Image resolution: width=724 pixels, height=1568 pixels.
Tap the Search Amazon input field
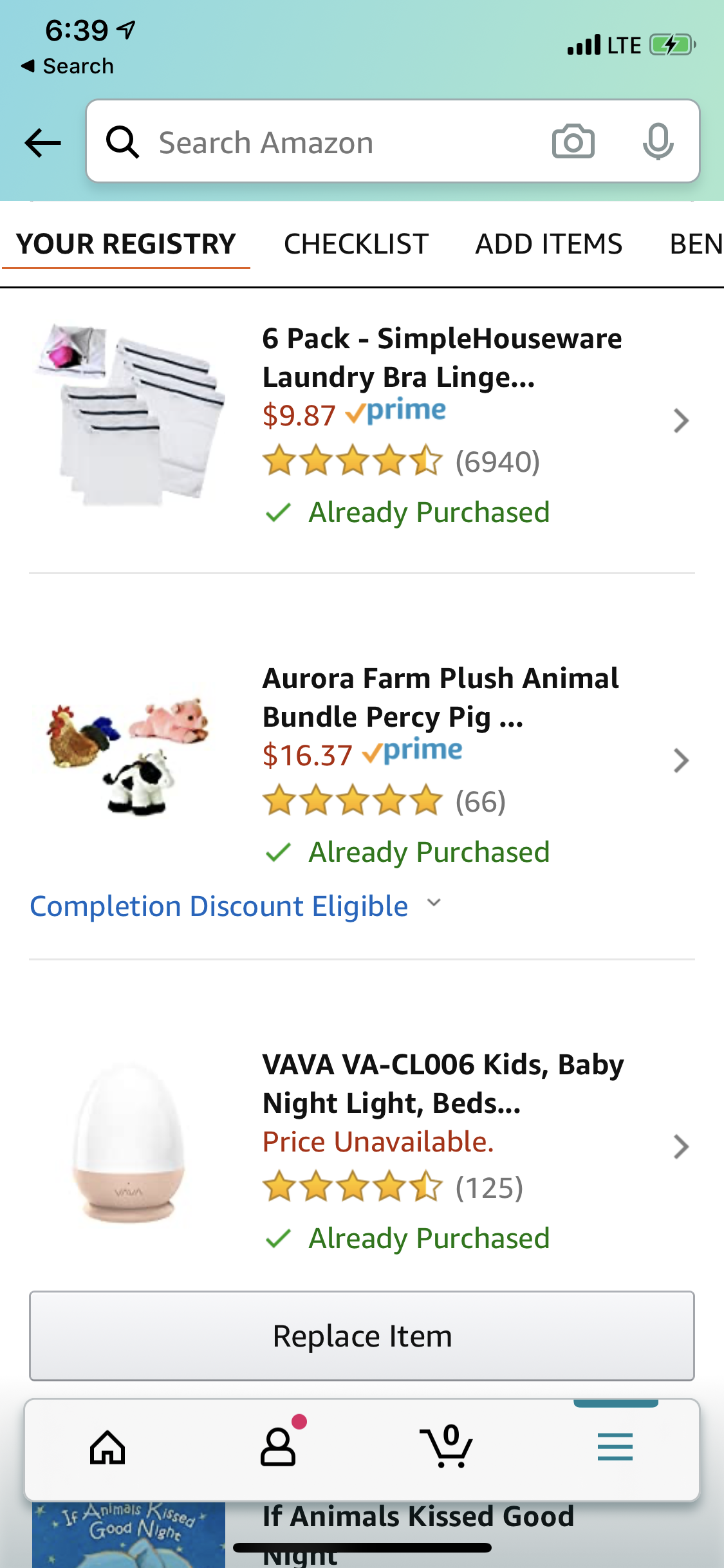point(341,142)
